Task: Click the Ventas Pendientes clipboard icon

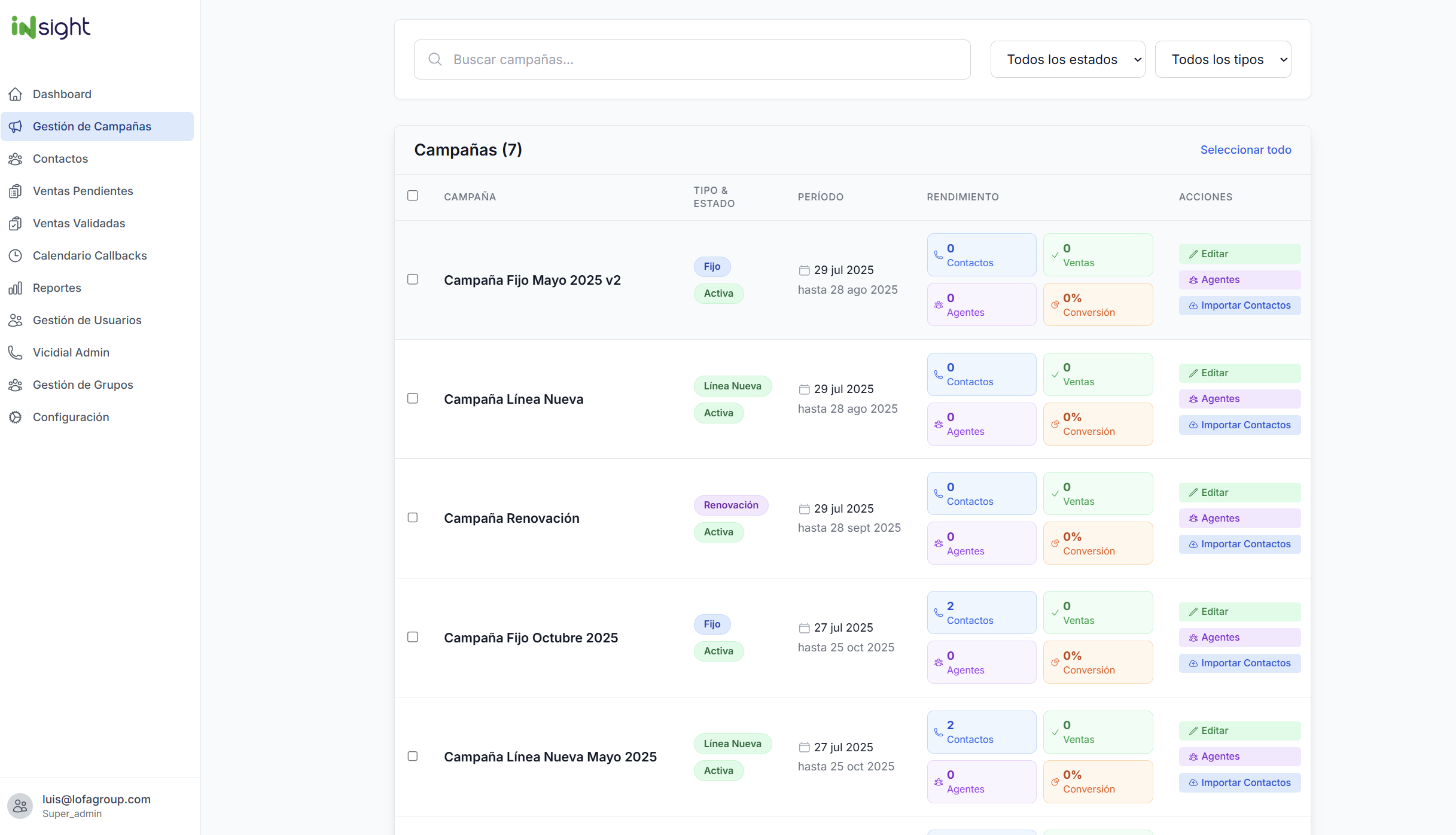Action: coord(16,191)
